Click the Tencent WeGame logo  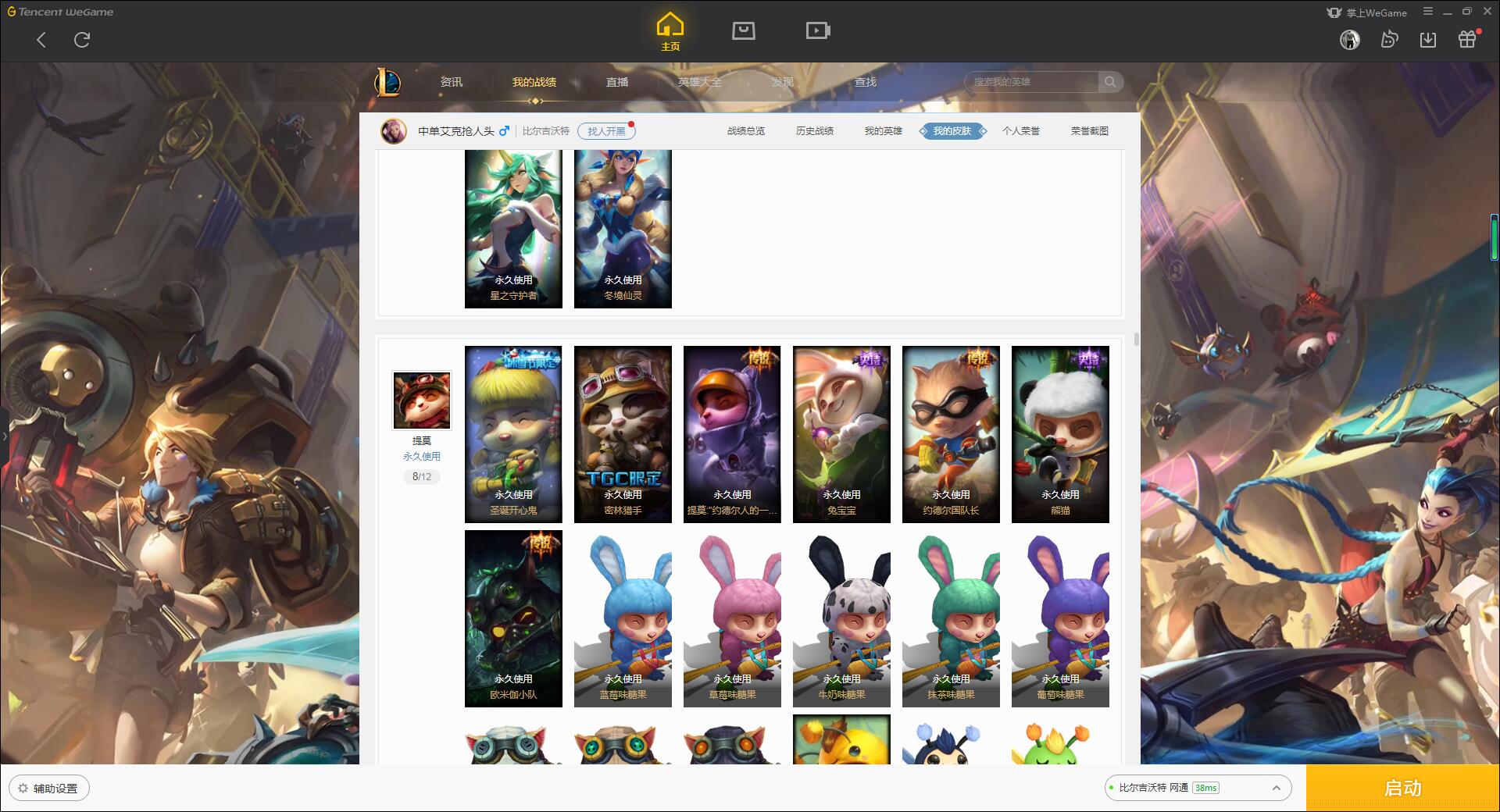click(60, 12)
